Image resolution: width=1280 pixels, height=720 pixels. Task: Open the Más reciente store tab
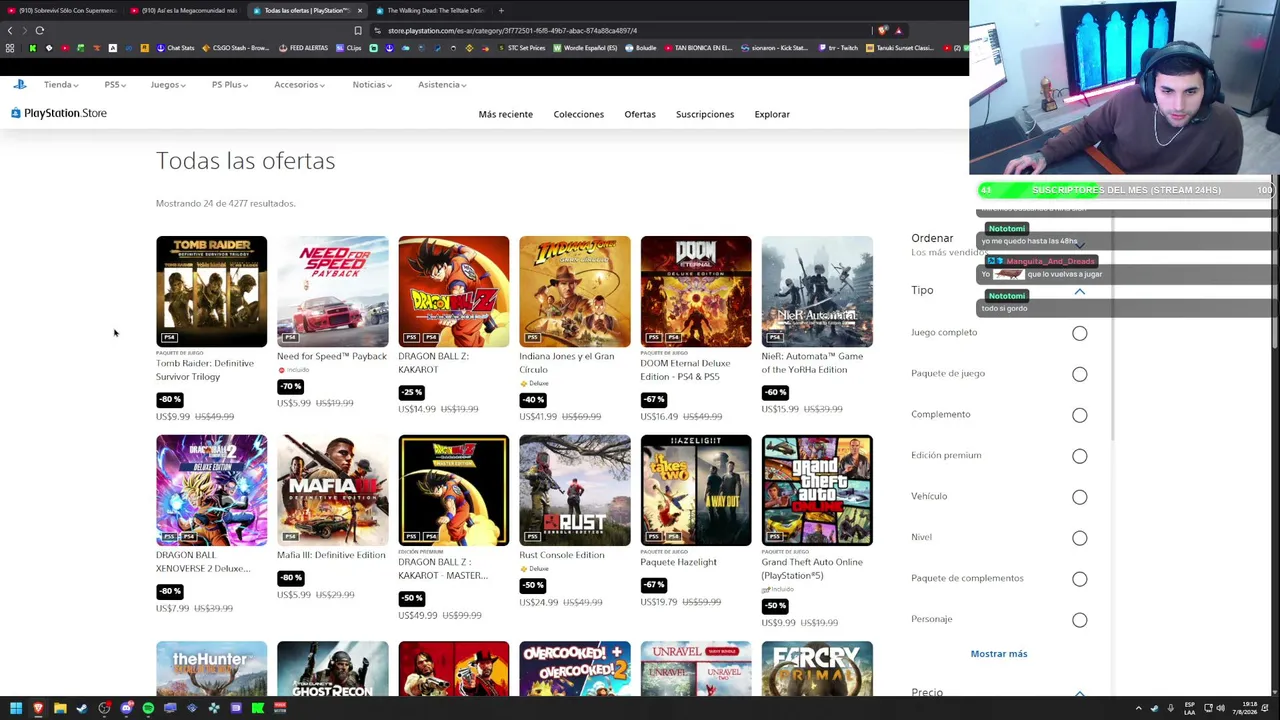[506, 114]
